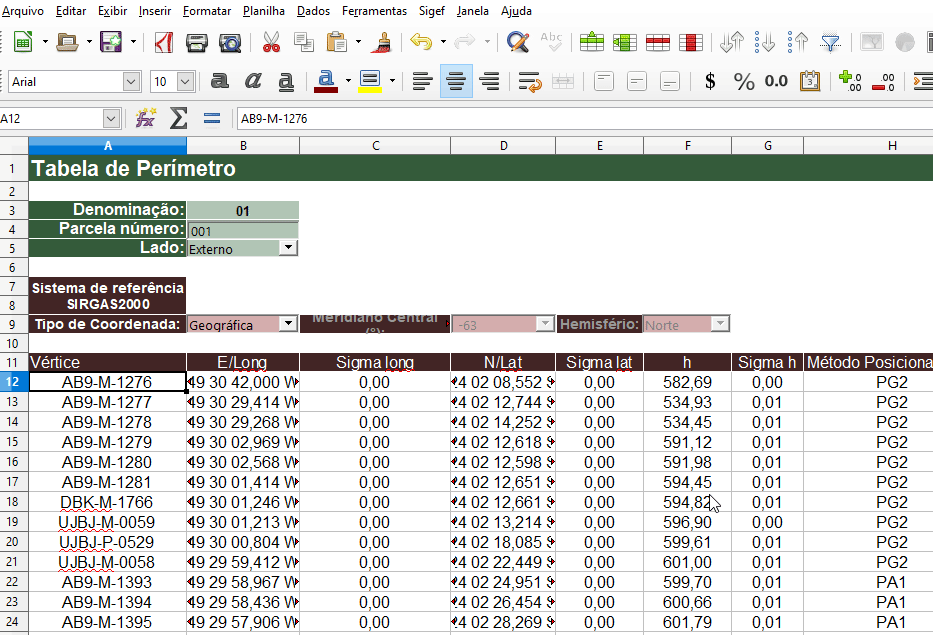Click the Sum sigma icon
933x635 pixels.
click(179, 118)
